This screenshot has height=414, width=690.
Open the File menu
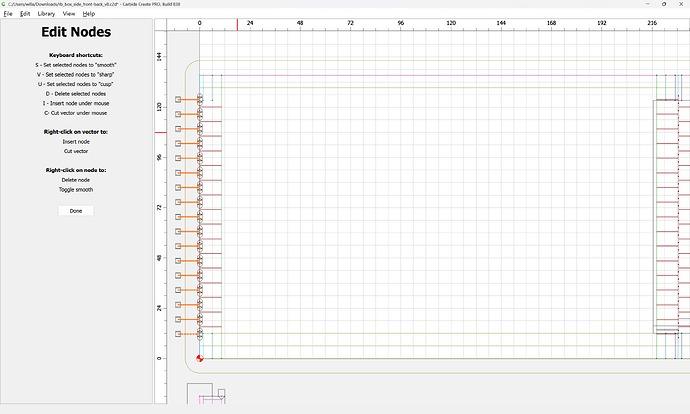(8, 14)
